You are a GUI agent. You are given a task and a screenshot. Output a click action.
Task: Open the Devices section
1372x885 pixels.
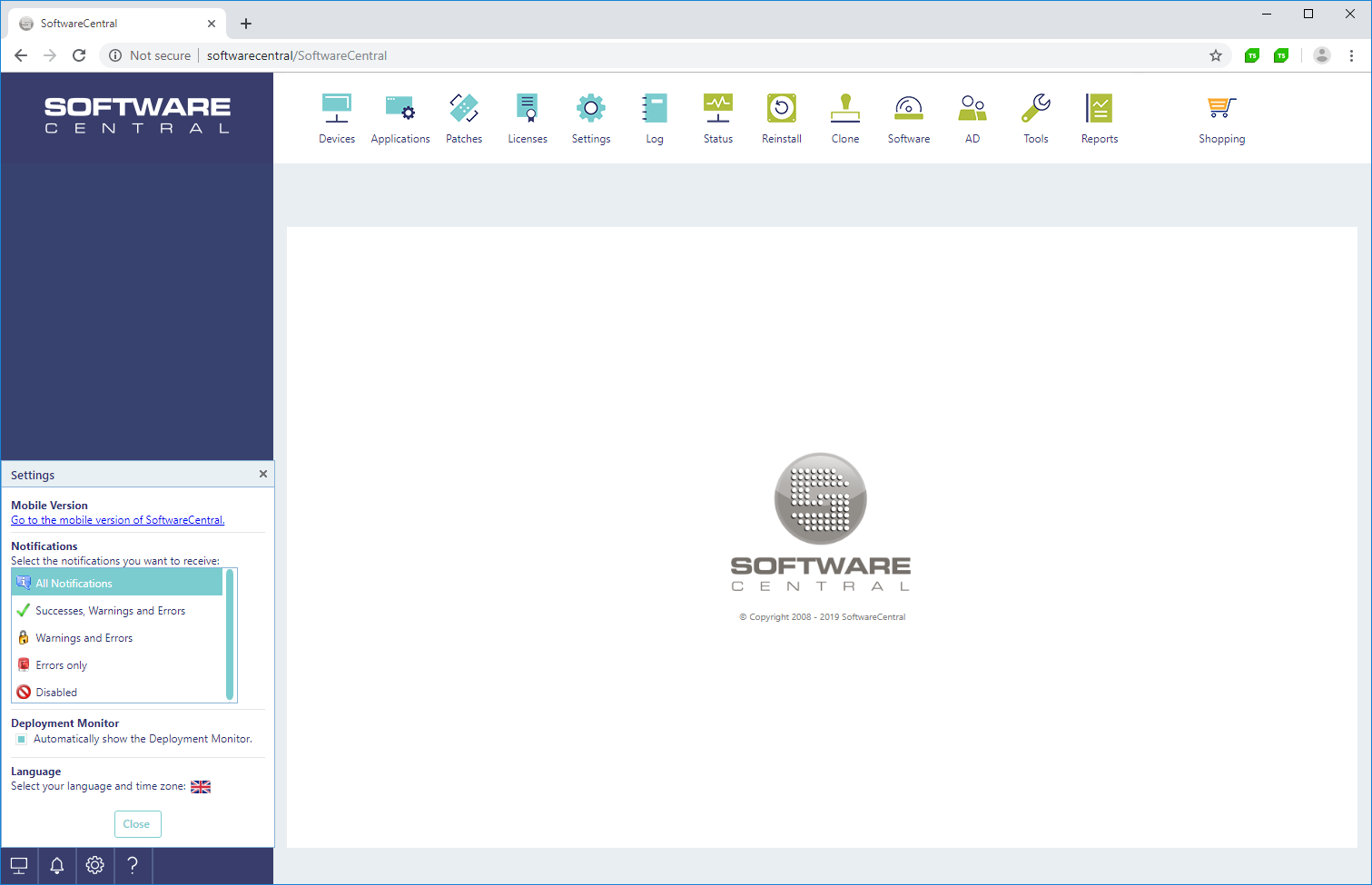(336, 118)
